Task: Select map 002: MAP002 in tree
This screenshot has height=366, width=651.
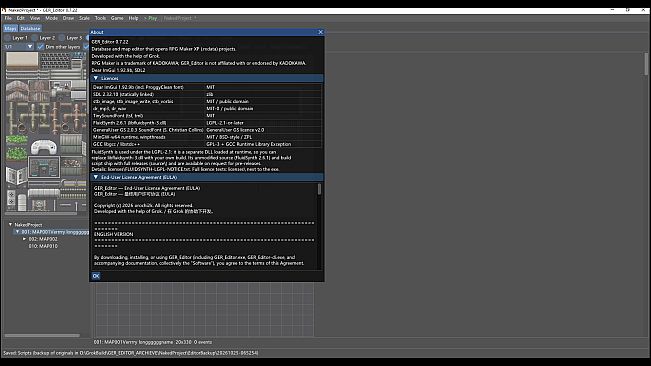Action: click(43, 239)
